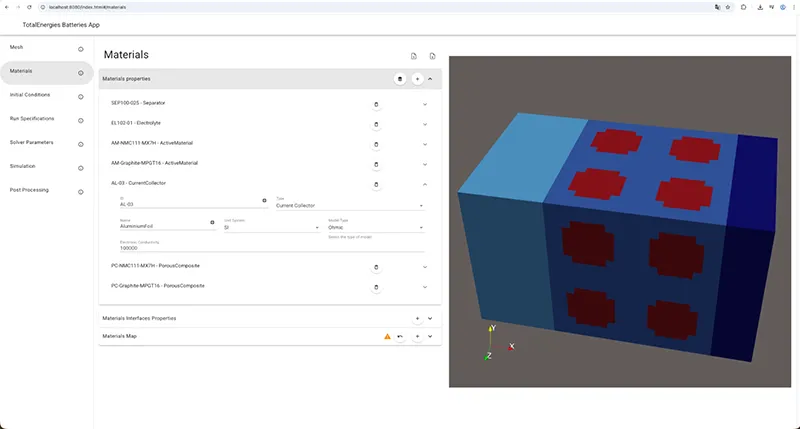Delete the SEP100-025 Separator material

376,105
